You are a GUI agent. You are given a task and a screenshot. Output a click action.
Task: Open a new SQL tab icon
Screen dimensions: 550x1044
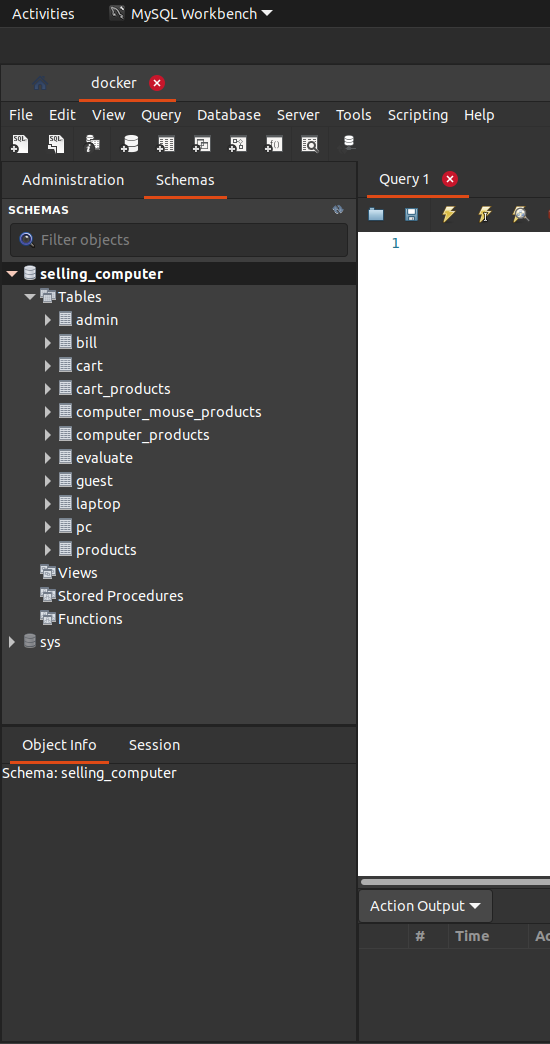coord(20,143)
